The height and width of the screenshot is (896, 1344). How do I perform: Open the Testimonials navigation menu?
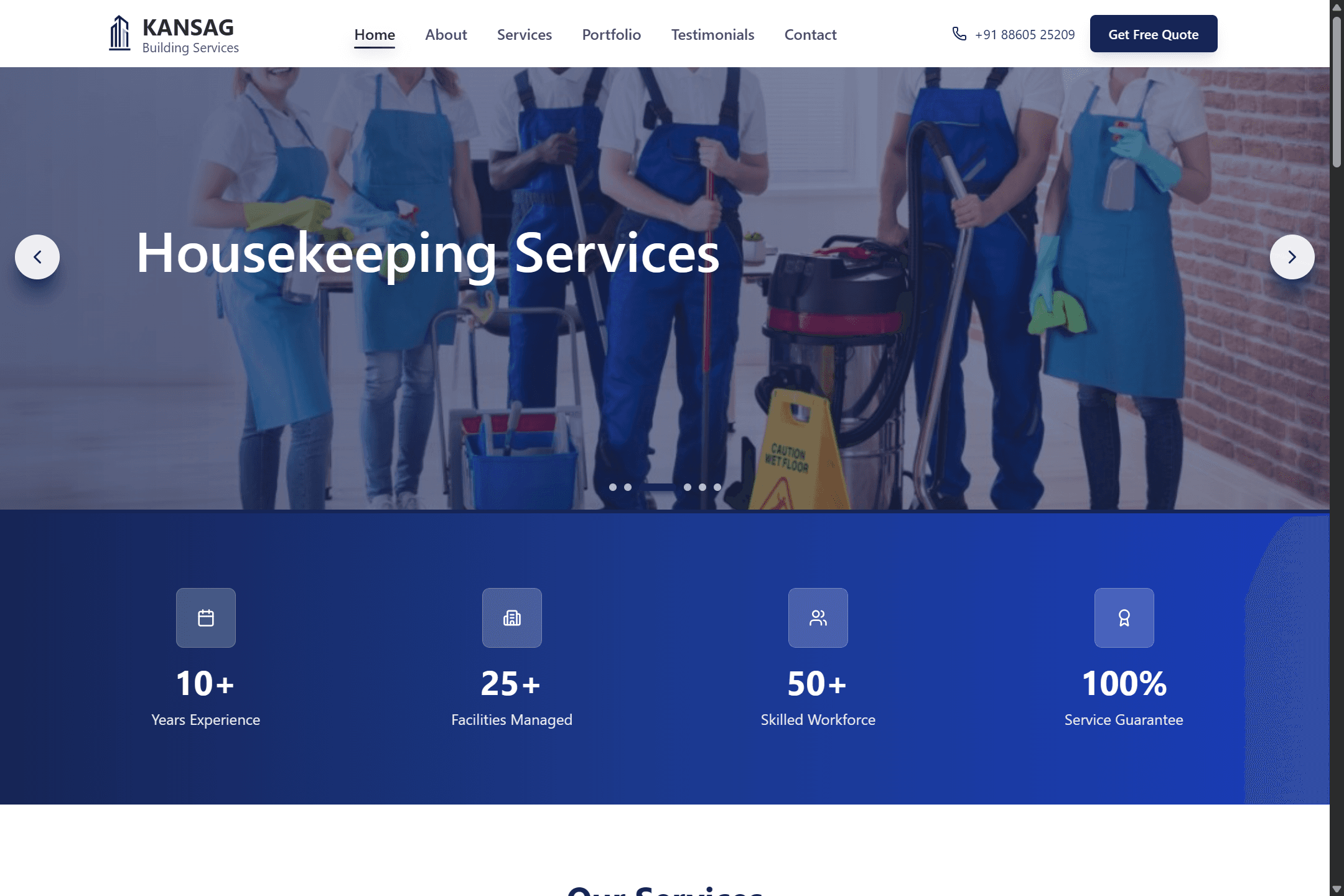[x=712, y=35]
